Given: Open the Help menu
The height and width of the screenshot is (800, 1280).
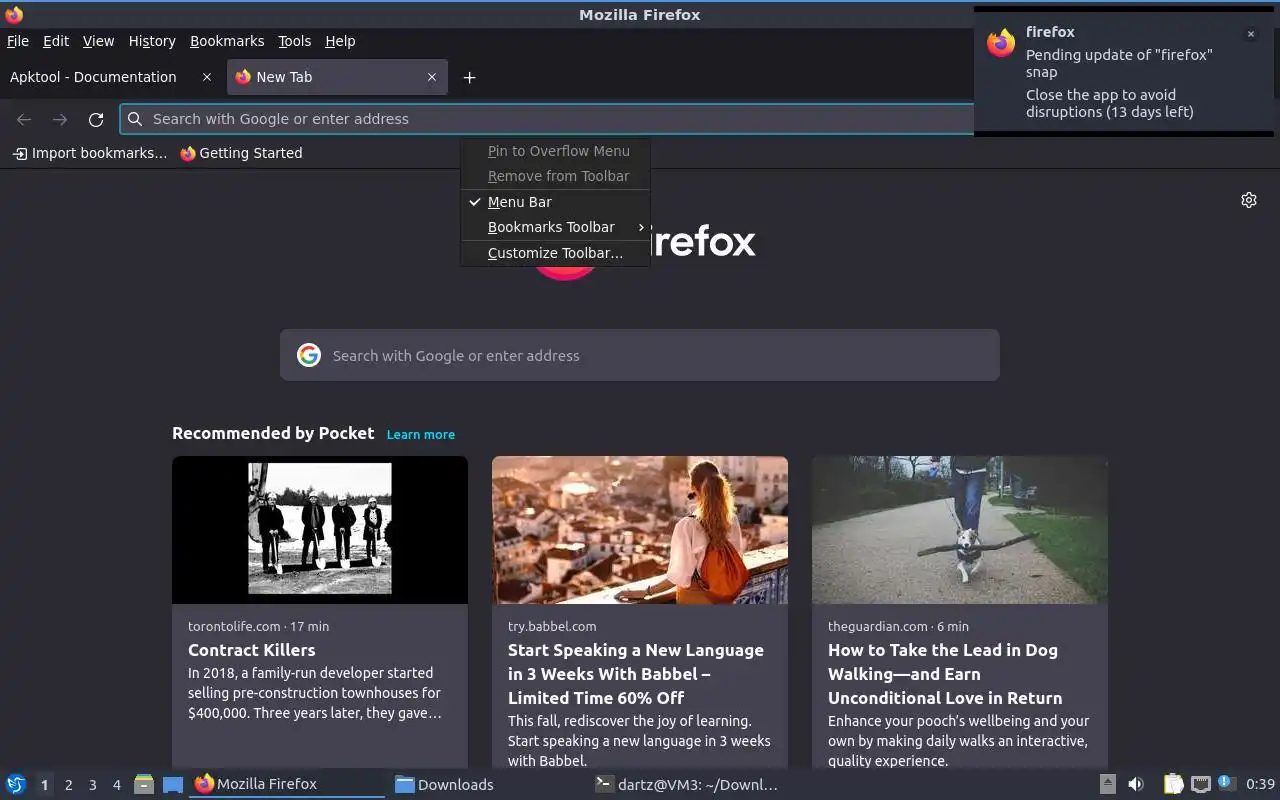Looking at the screenshot, I should 340,41.
